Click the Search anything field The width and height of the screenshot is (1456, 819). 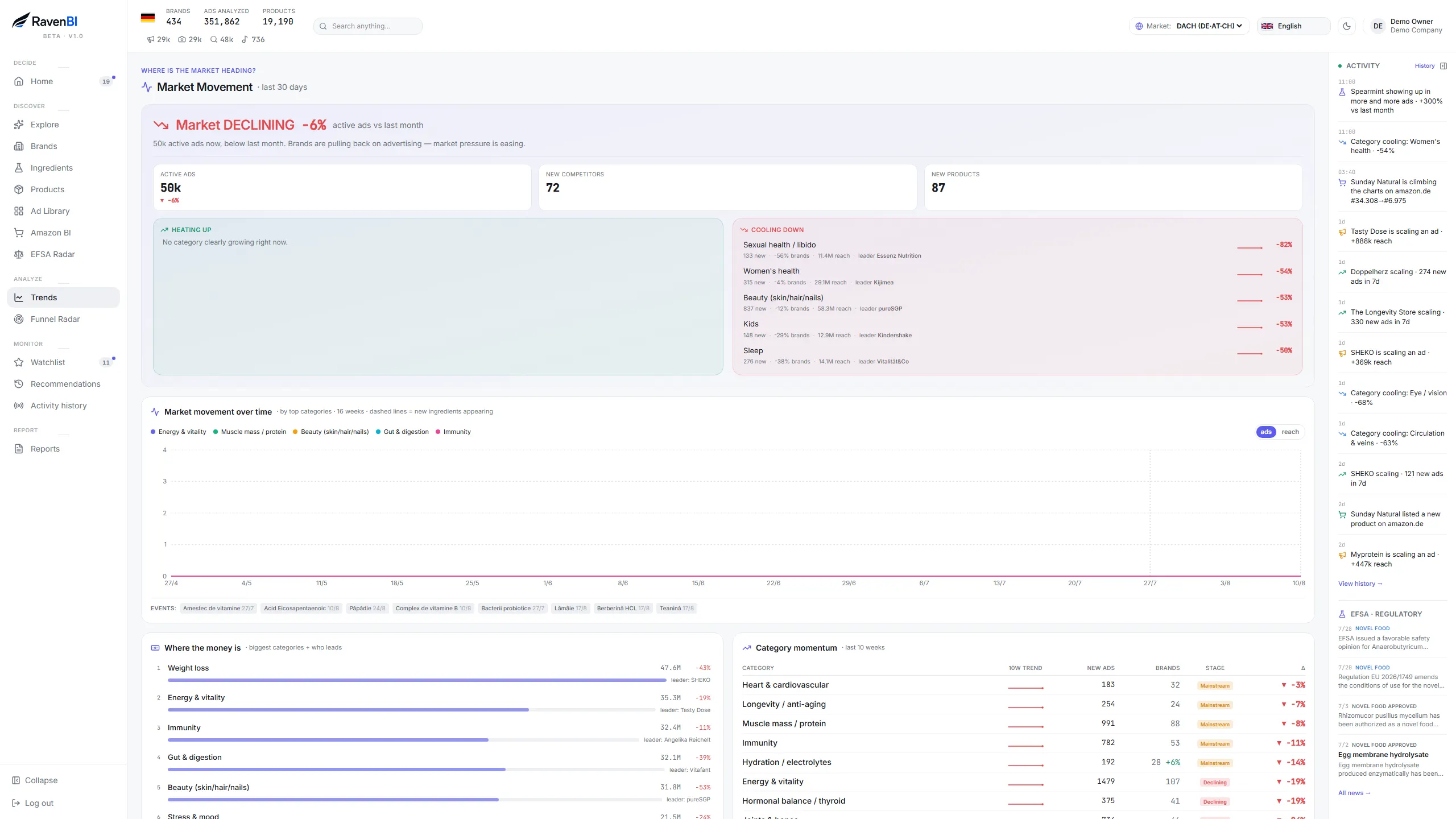[x=368, y=26]
